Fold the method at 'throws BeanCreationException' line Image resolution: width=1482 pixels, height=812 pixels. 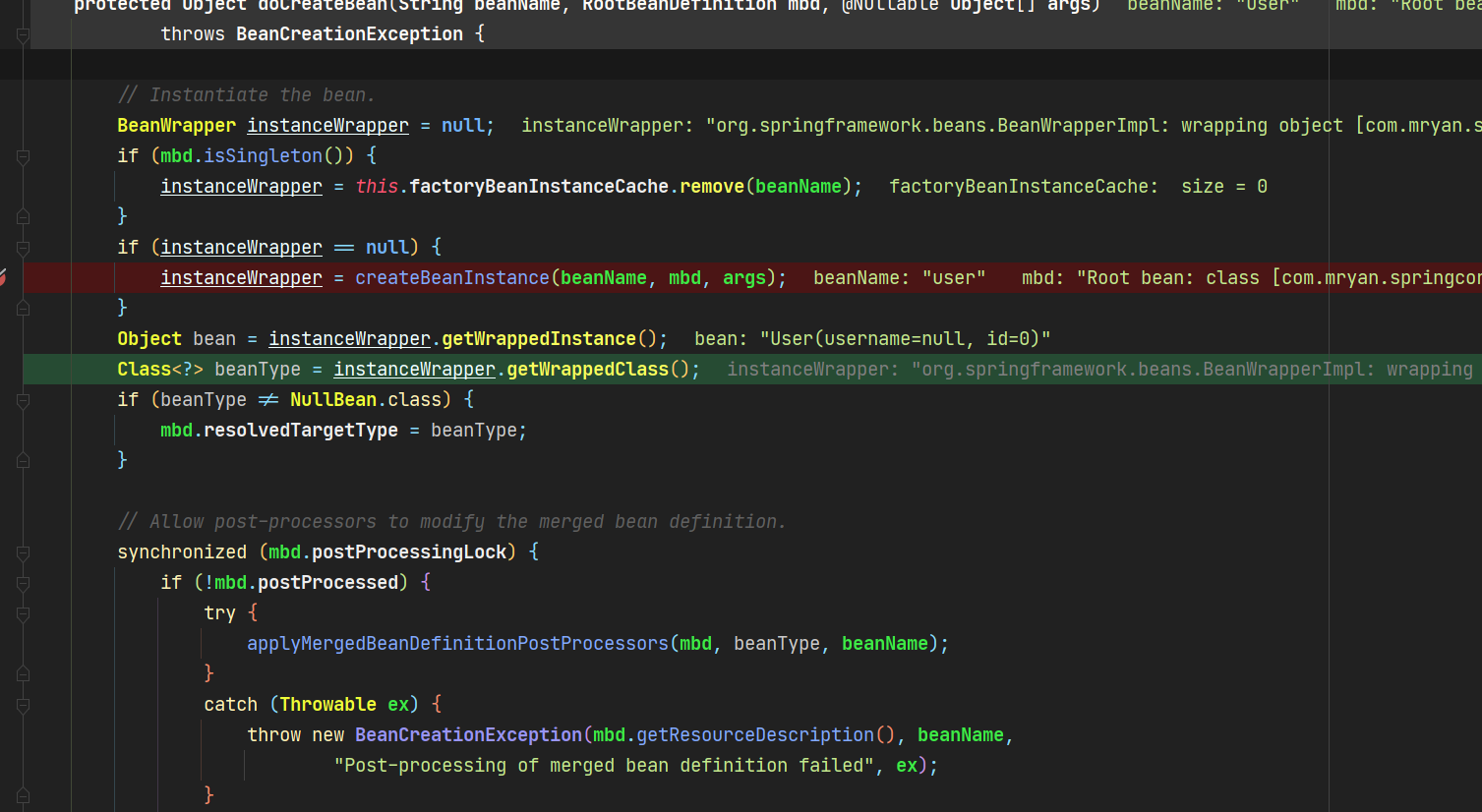tap(23, 34)
